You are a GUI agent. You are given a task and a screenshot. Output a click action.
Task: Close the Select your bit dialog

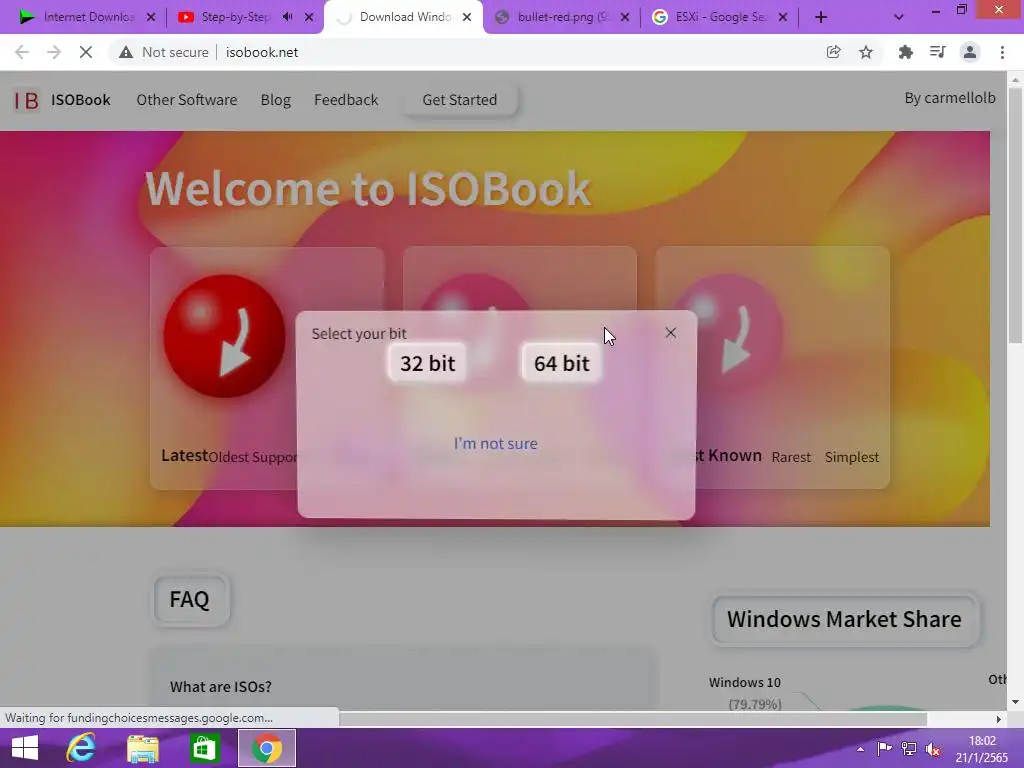pos(671,333)
